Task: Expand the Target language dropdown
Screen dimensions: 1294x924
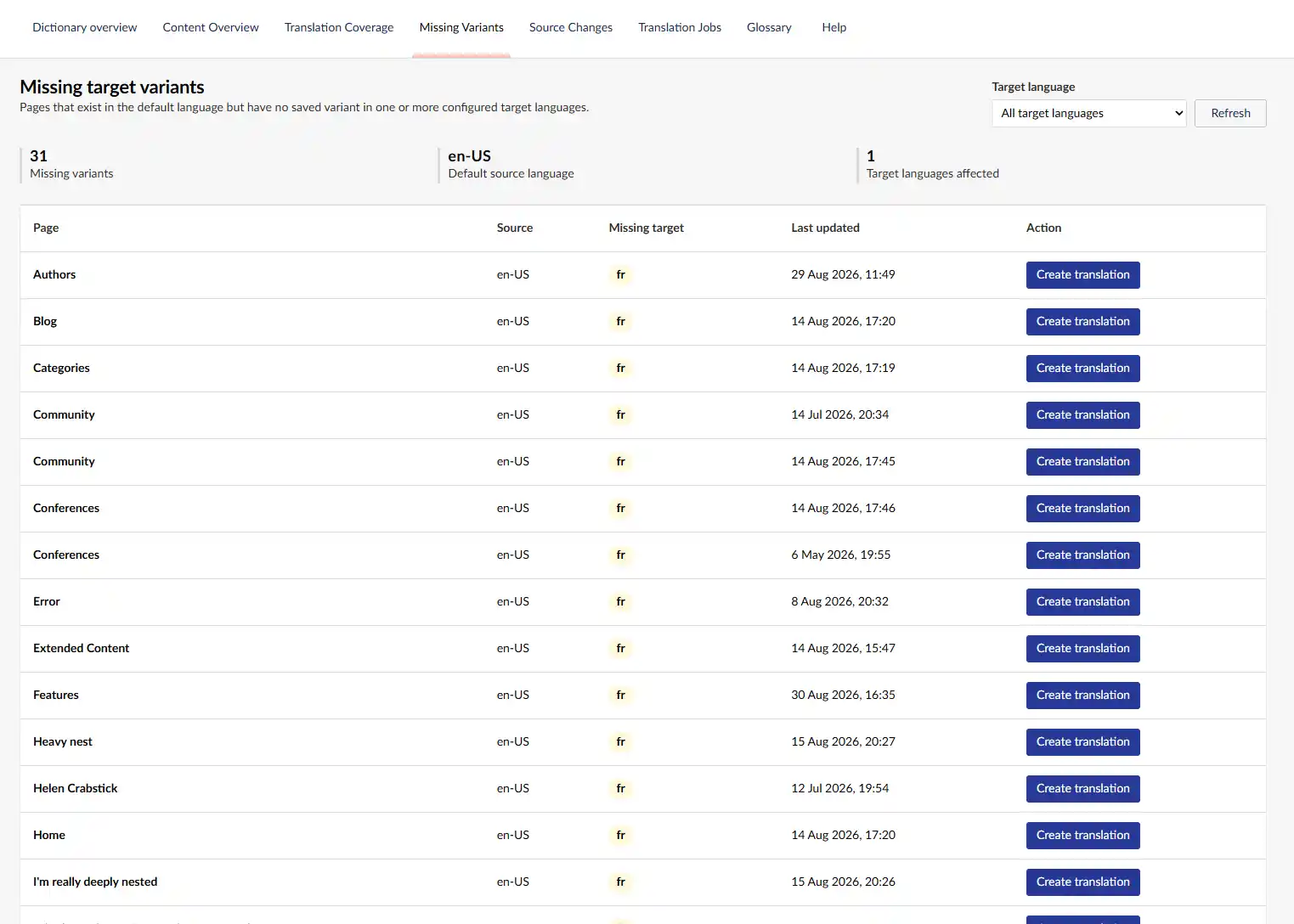Action: pyautogui.click(x=1089, y=113)
